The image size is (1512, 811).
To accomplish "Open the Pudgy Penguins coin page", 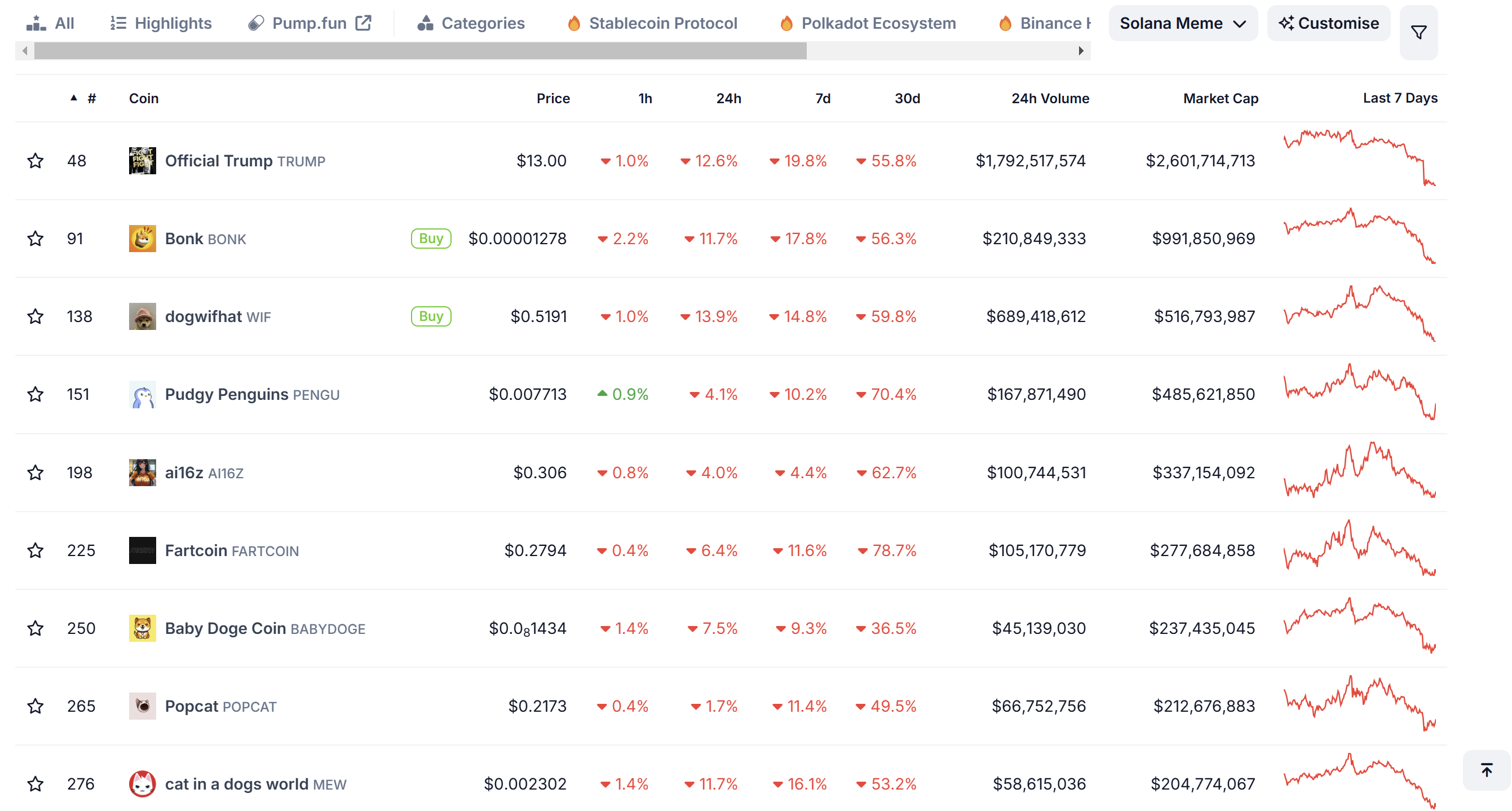I will pos(252,395).
